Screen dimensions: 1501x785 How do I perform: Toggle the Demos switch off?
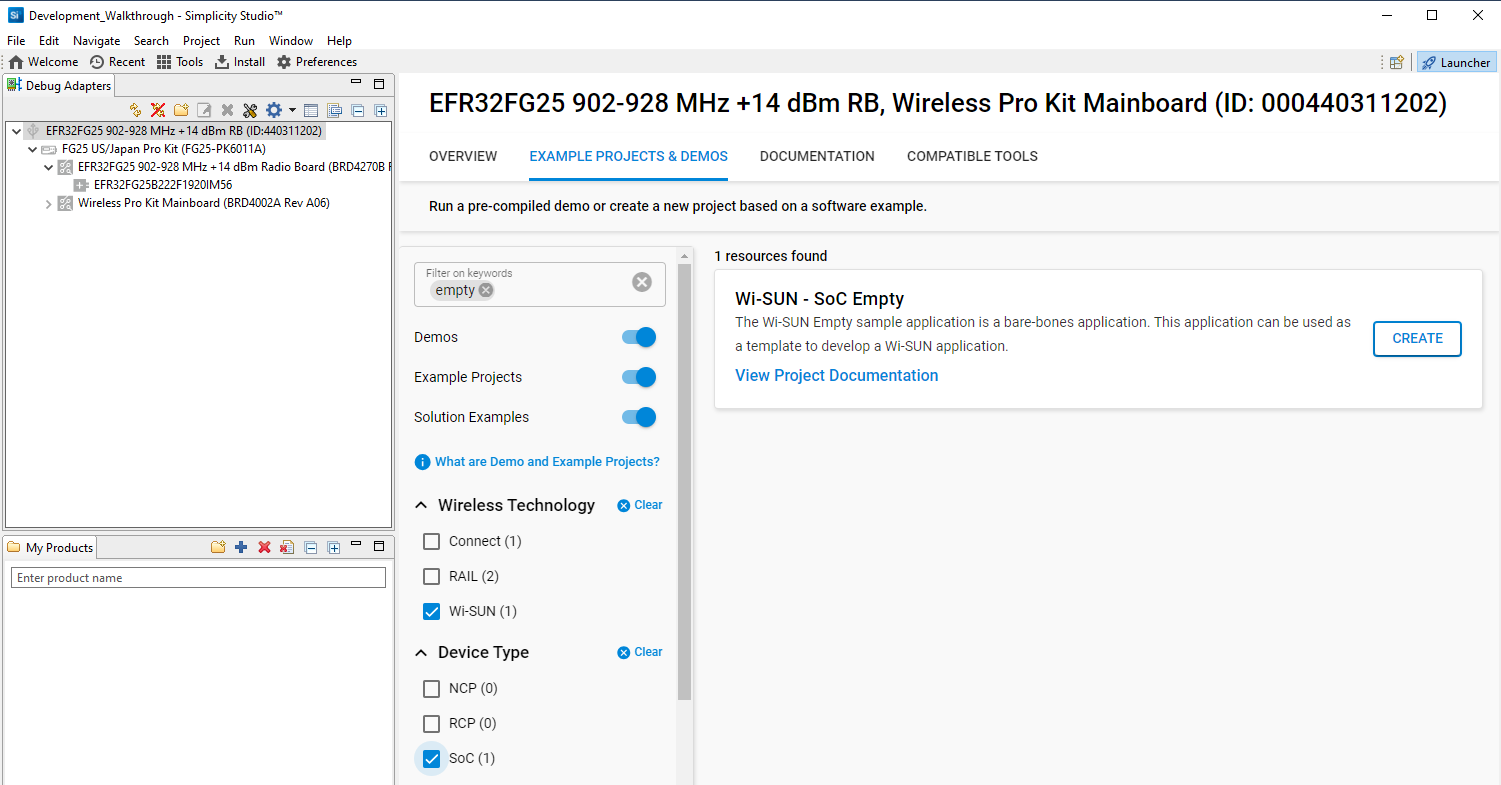[x=638, y=337]
